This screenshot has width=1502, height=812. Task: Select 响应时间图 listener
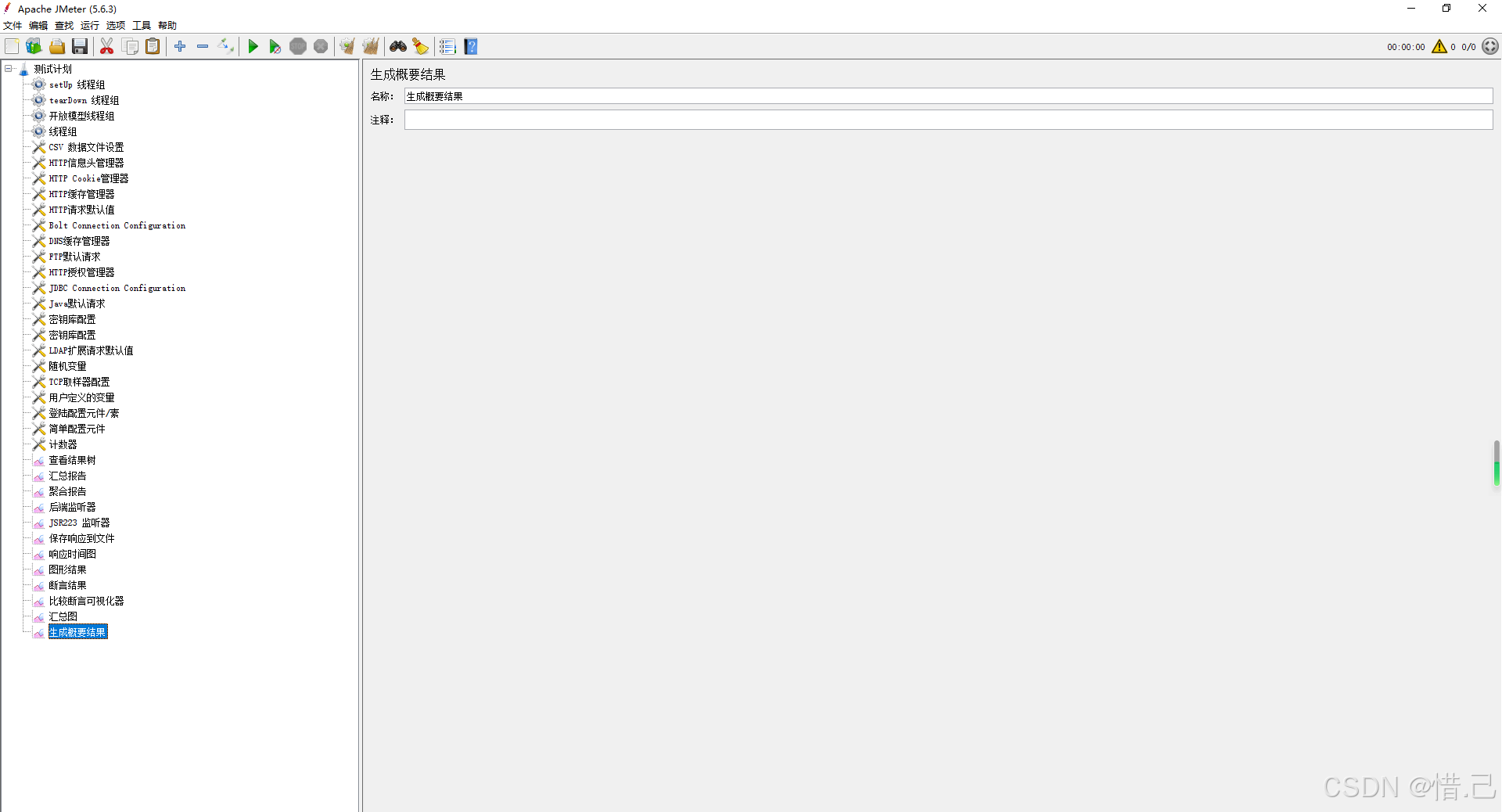(72, 554)
